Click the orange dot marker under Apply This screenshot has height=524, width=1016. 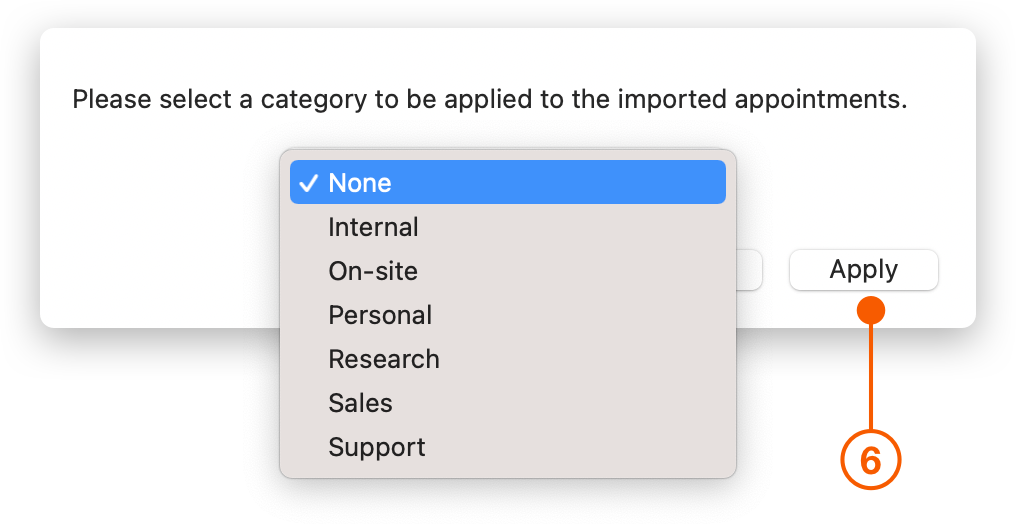click(871, 310)
